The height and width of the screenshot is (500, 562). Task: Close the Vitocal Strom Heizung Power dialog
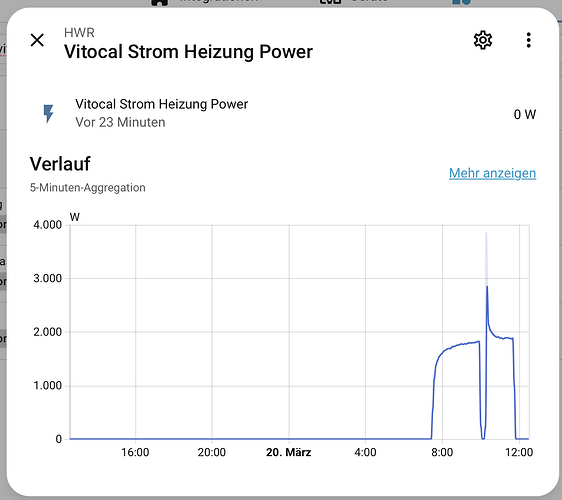37,40
